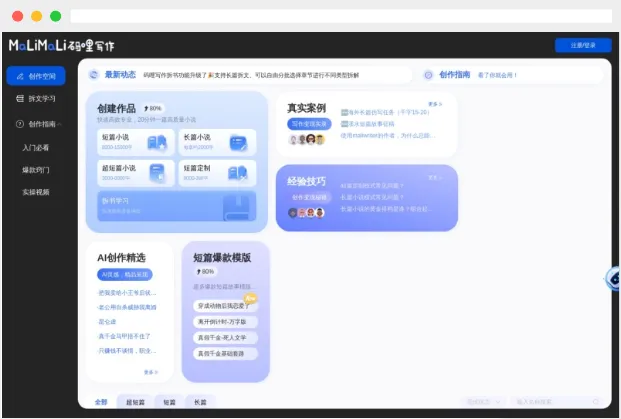Screen dimensions: 621x419
Task: Select the 穿成动物后我恋爱了 template
Action: [225, 306]
